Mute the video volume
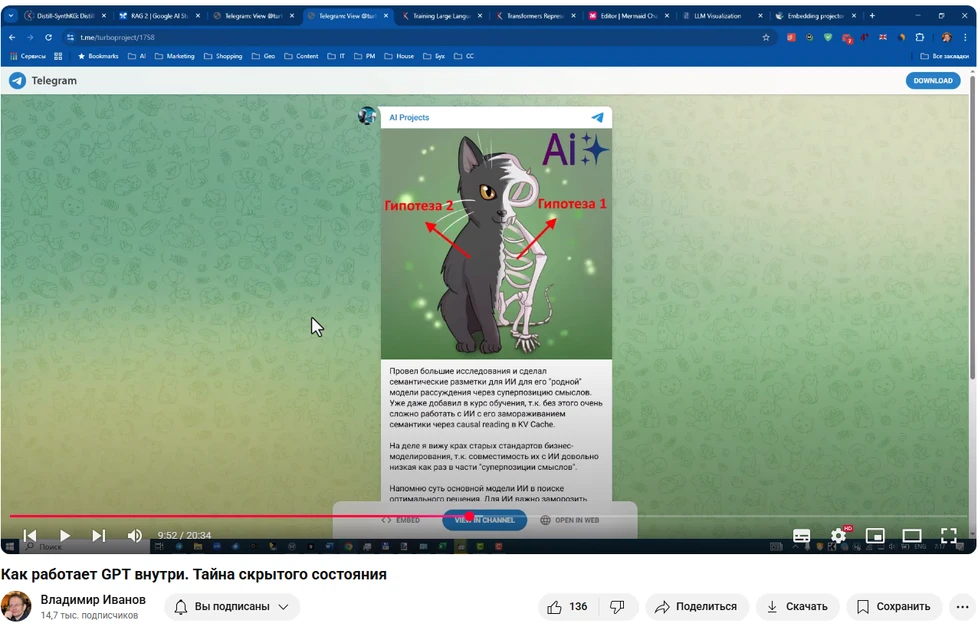The height and width of the screenshot is (630, 978). (135, 536)
